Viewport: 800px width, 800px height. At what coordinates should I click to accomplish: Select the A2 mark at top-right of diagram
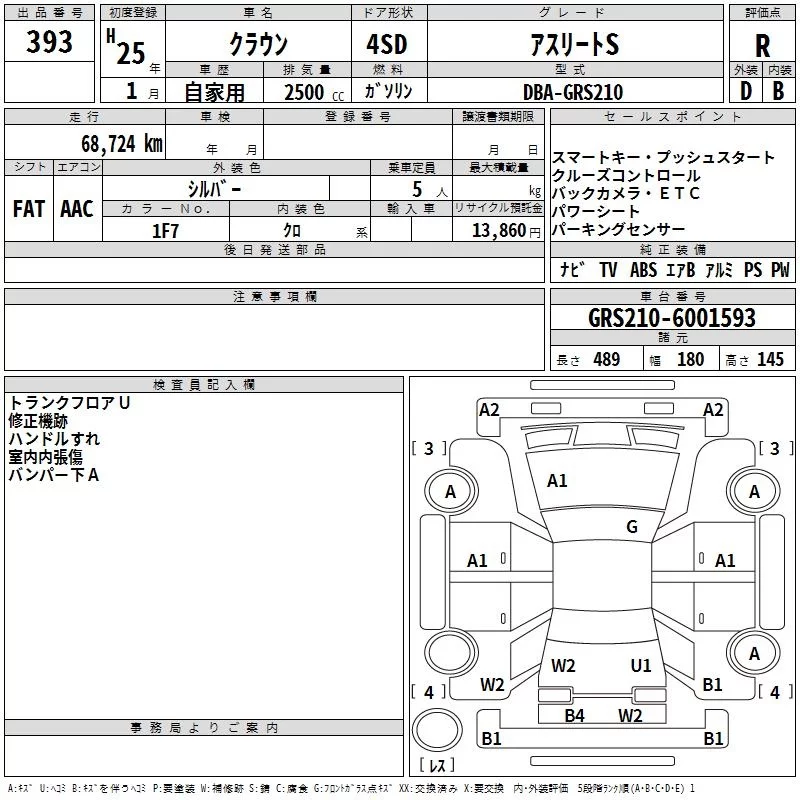[713, 410]
